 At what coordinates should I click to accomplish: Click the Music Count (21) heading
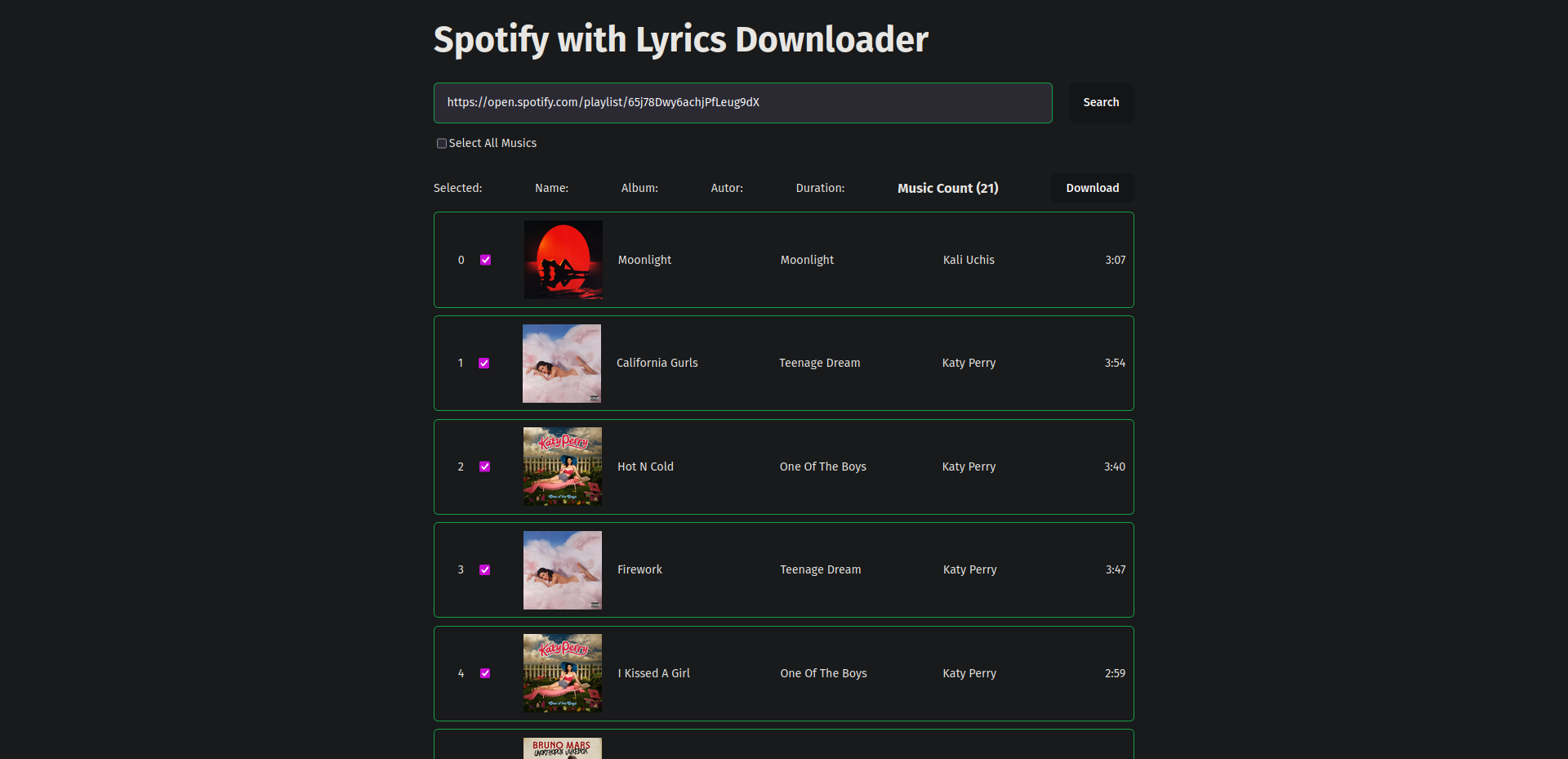(x=947, y=188)
